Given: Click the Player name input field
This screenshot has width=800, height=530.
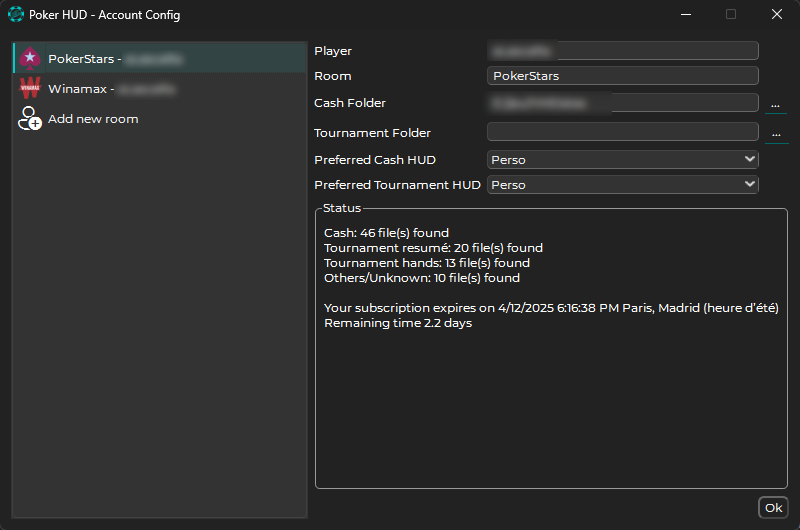Looking at the screenshot, I should point(622,51).
